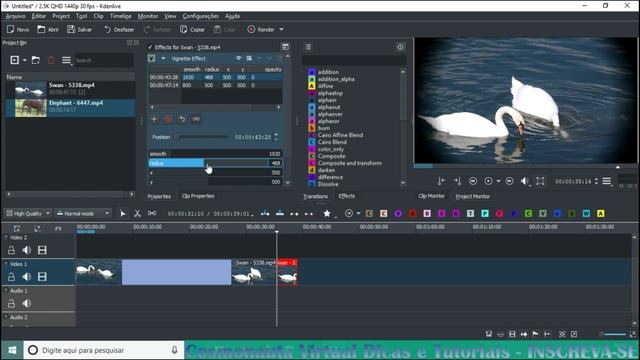
Task: Click the Add Clip icon in Project Bin
Action: [x=15, y=60]
